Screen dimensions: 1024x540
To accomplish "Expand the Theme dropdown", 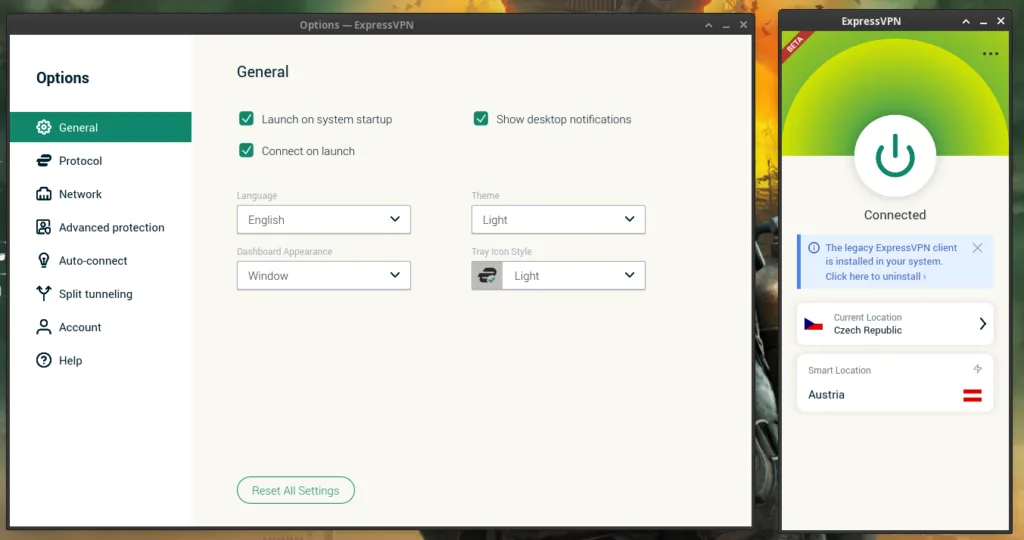I will point(558,220).
